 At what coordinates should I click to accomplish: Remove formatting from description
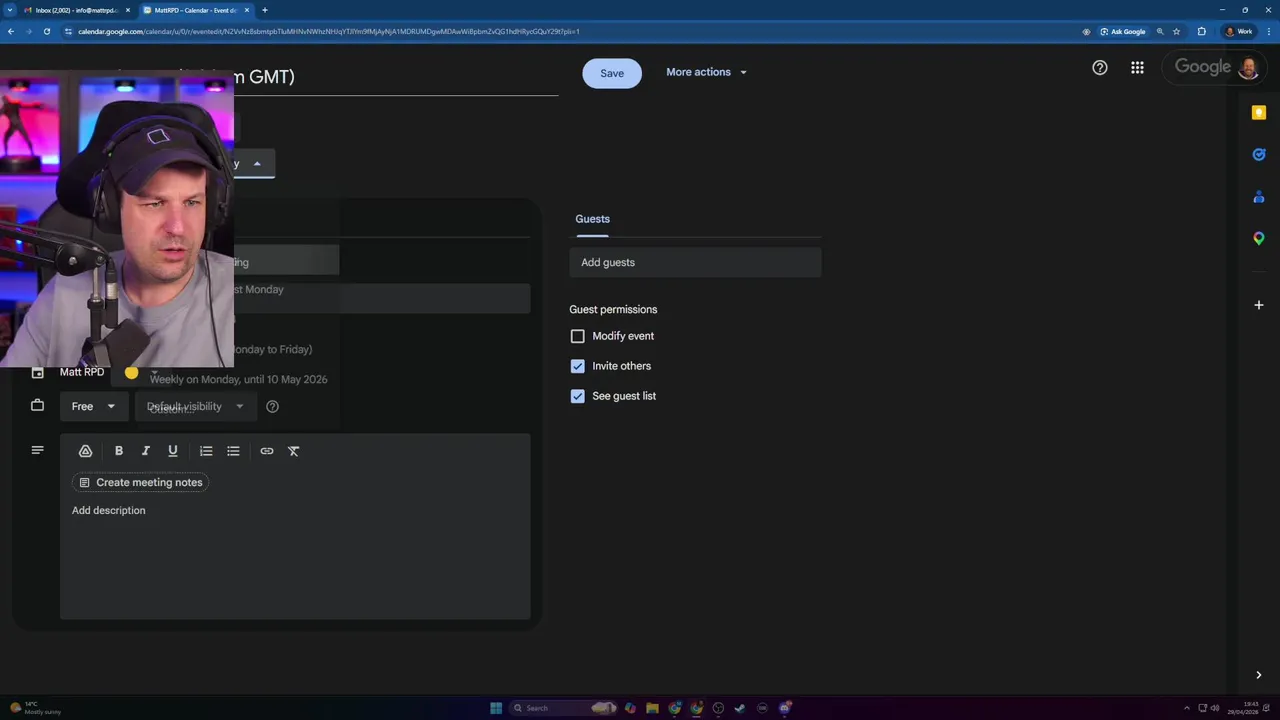(294, 451)
